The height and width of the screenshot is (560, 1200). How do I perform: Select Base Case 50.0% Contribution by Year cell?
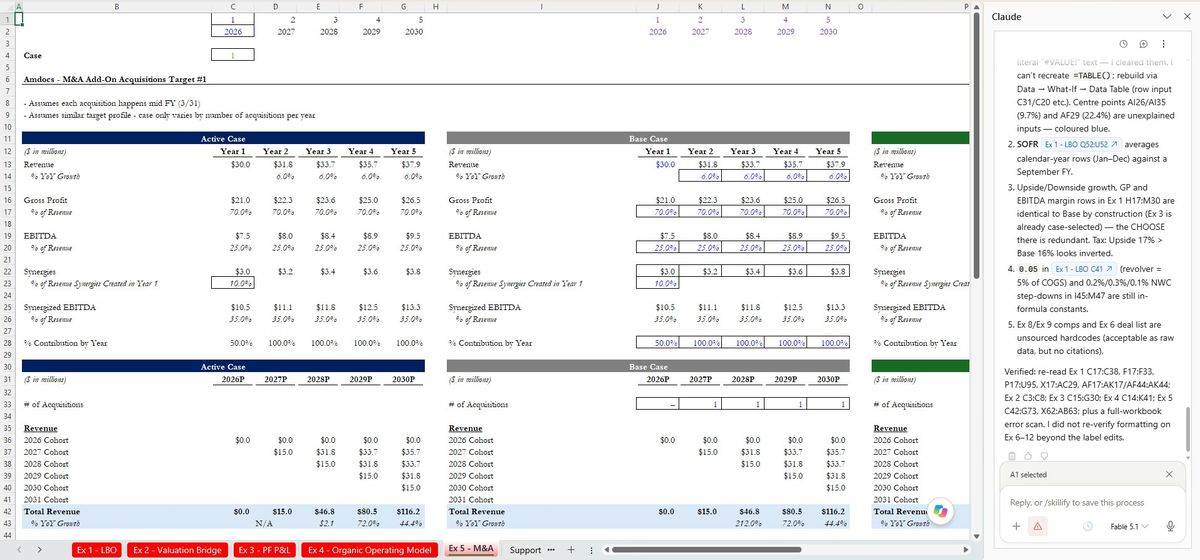tap(658, 343)
